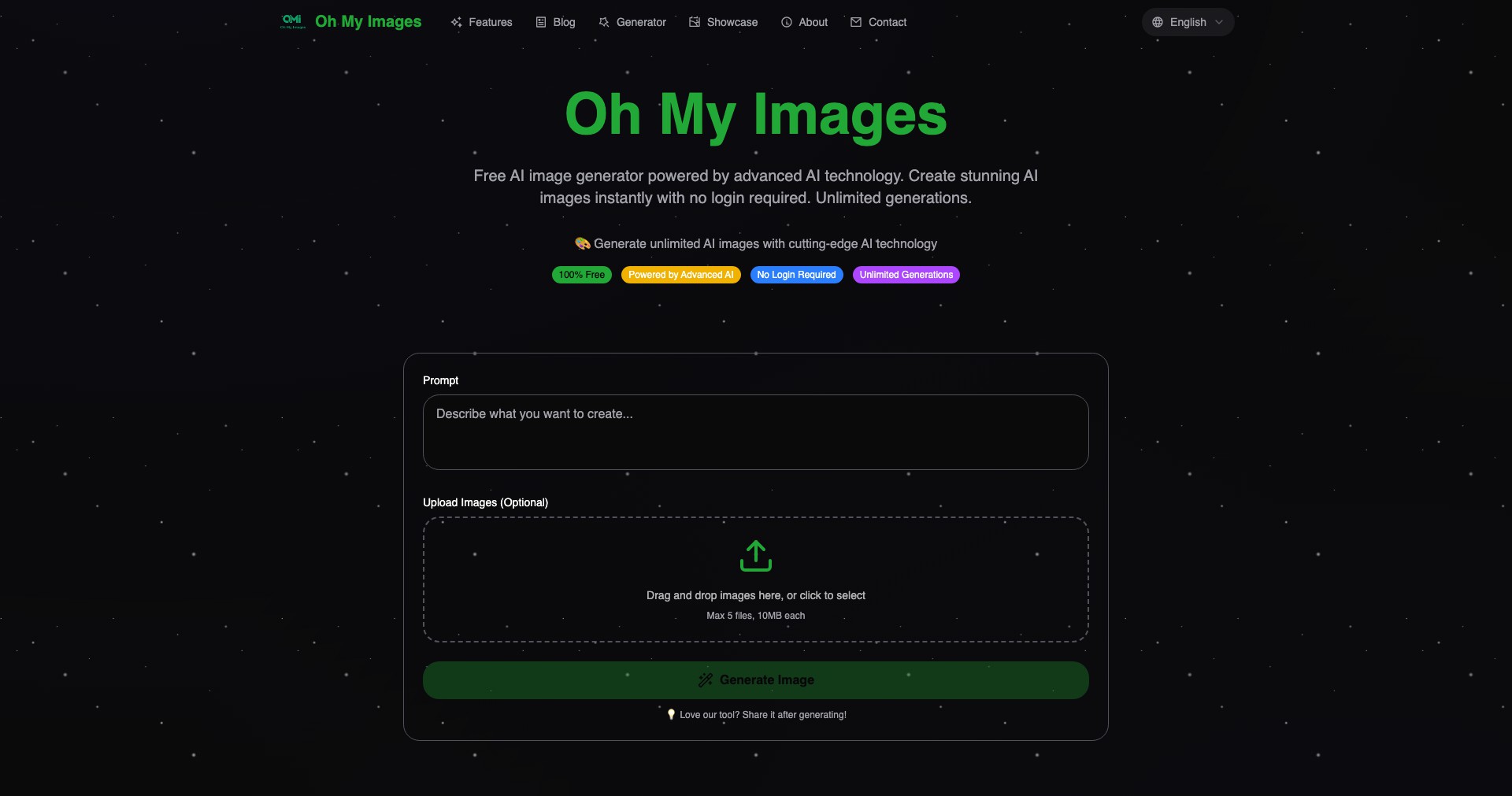
Task: Click the Generator wand icon
Action: pyautogui.click(x=604, y=22)
